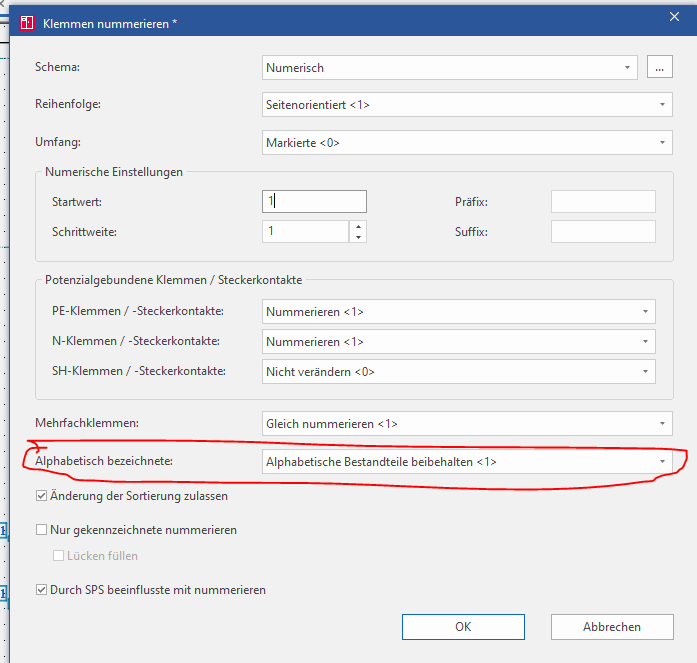Screen dimensions: 697x663
Task: Click the Abbrechen button
Action: pyautogui.click(x=612, y=627)
